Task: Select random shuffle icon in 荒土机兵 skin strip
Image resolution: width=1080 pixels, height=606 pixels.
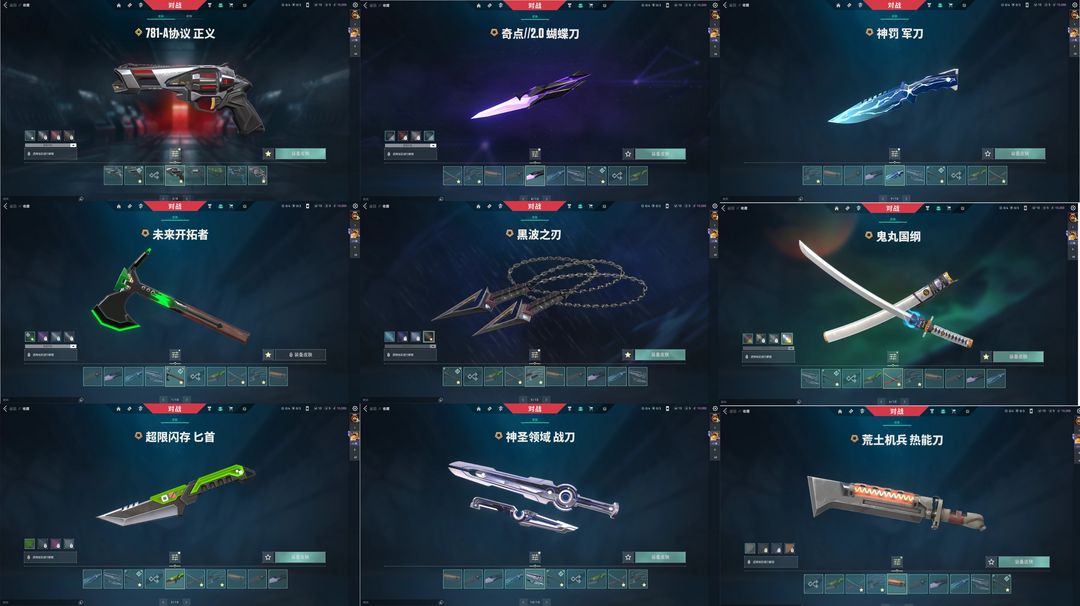Action: pos(813,583)
